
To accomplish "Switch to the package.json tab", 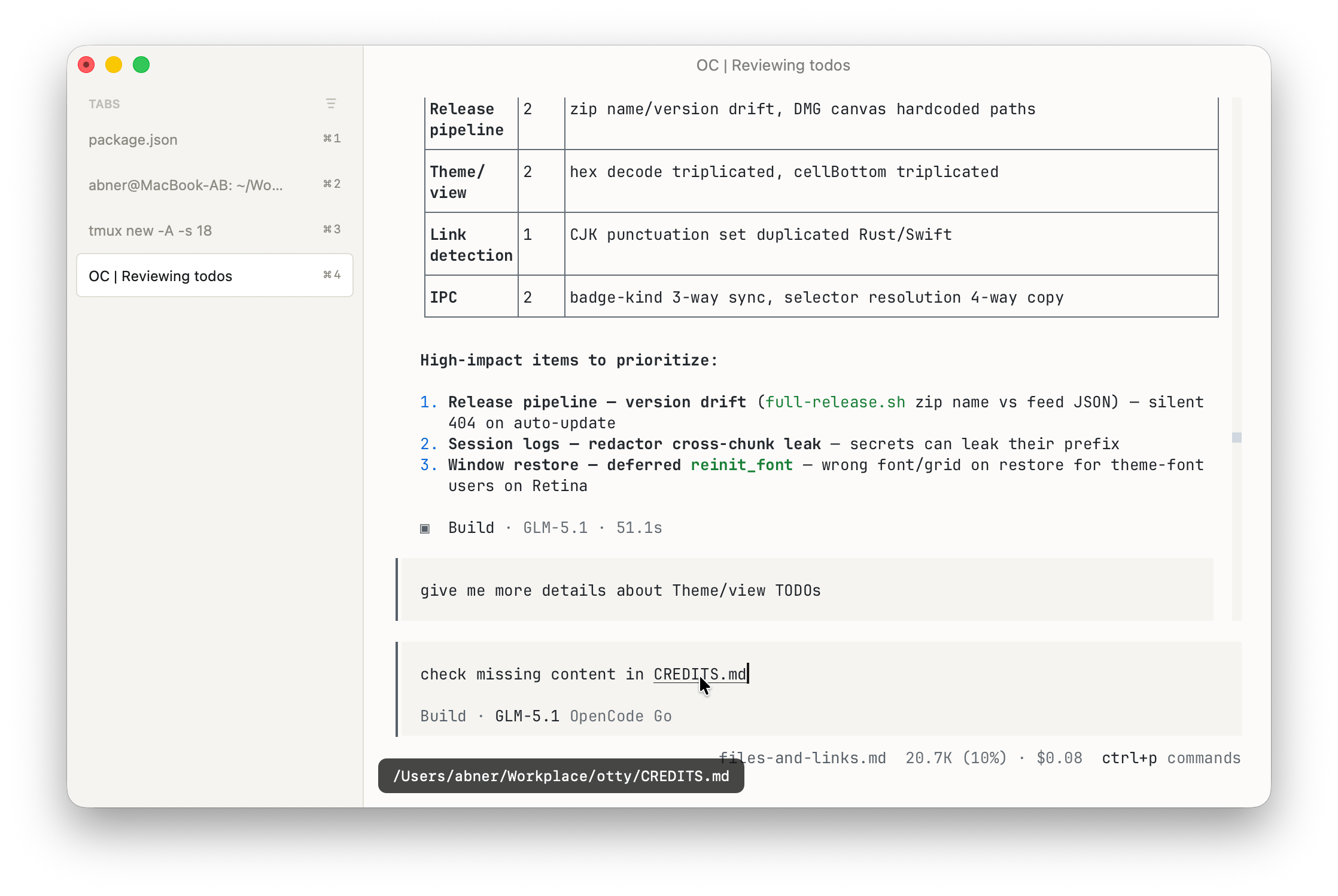I will coord(215,139).
